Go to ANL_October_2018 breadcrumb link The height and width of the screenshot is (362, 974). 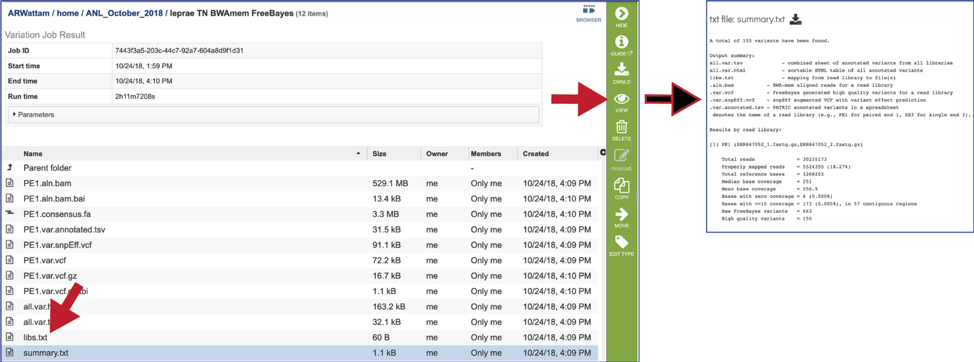pyautogui.click(x=124, y=13)
